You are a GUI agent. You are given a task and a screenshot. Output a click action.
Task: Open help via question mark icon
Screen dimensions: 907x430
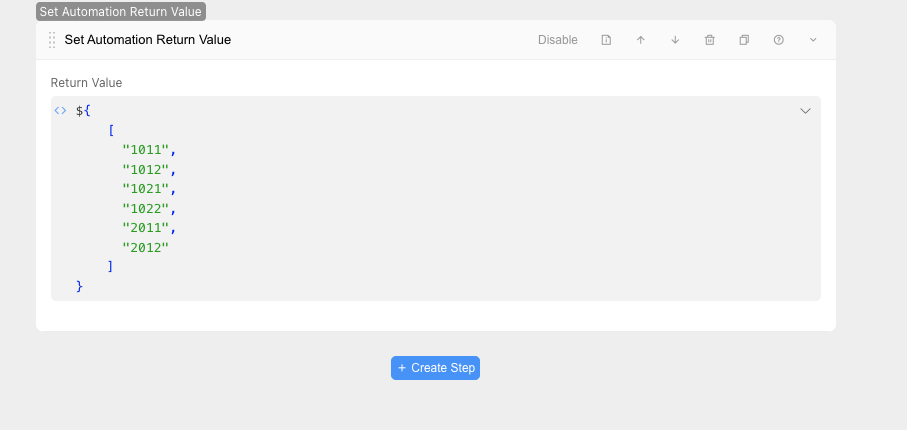tap(779, 40)
